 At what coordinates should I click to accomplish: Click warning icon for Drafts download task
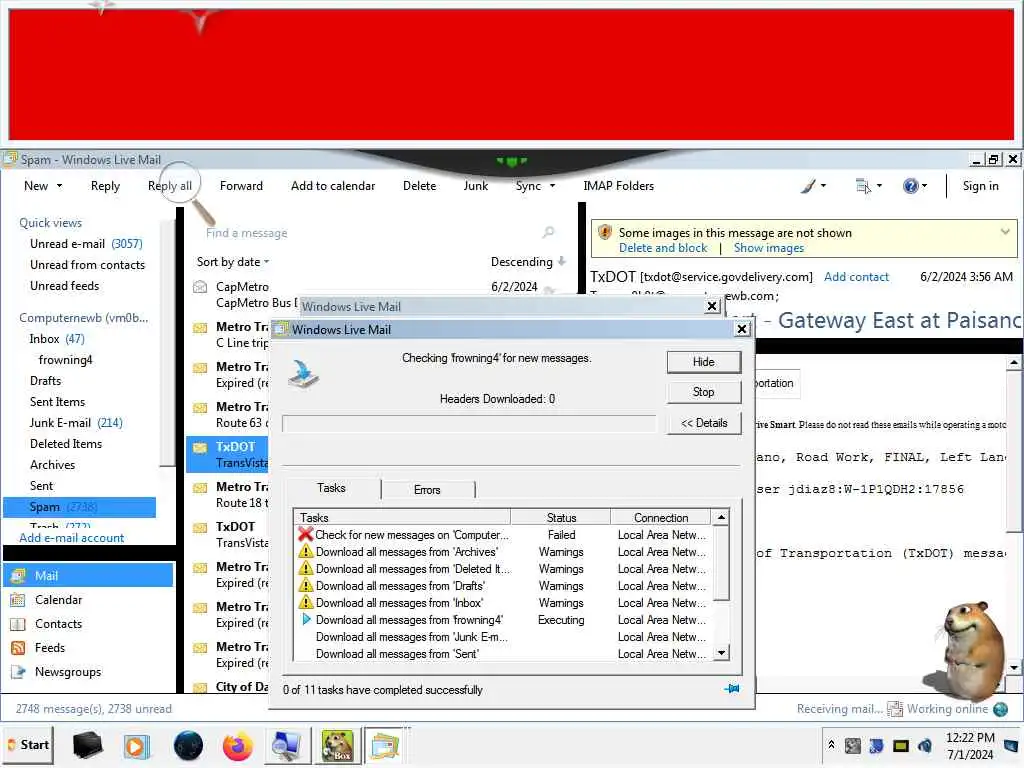[x=305, y=585]
